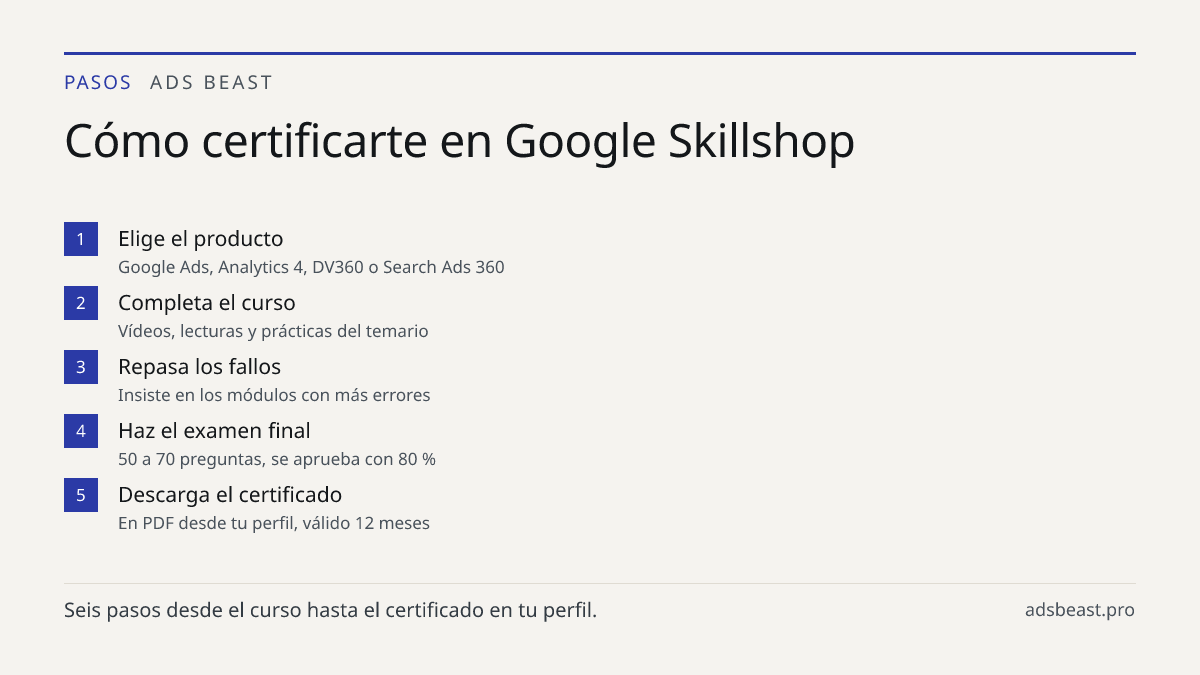Click Insiste en los módulos con más errores

(x=274, y=395)
